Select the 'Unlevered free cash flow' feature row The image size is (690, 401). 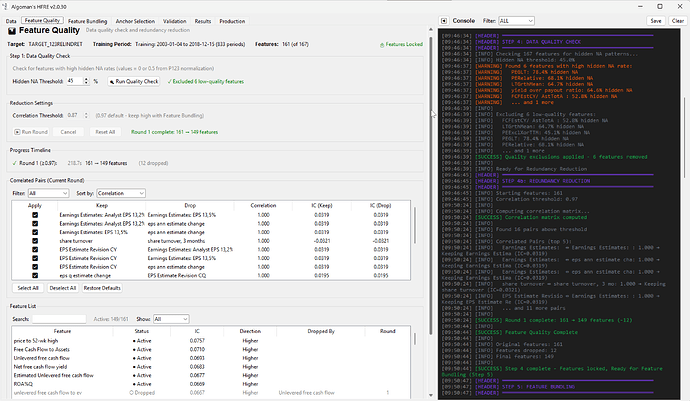211,358
